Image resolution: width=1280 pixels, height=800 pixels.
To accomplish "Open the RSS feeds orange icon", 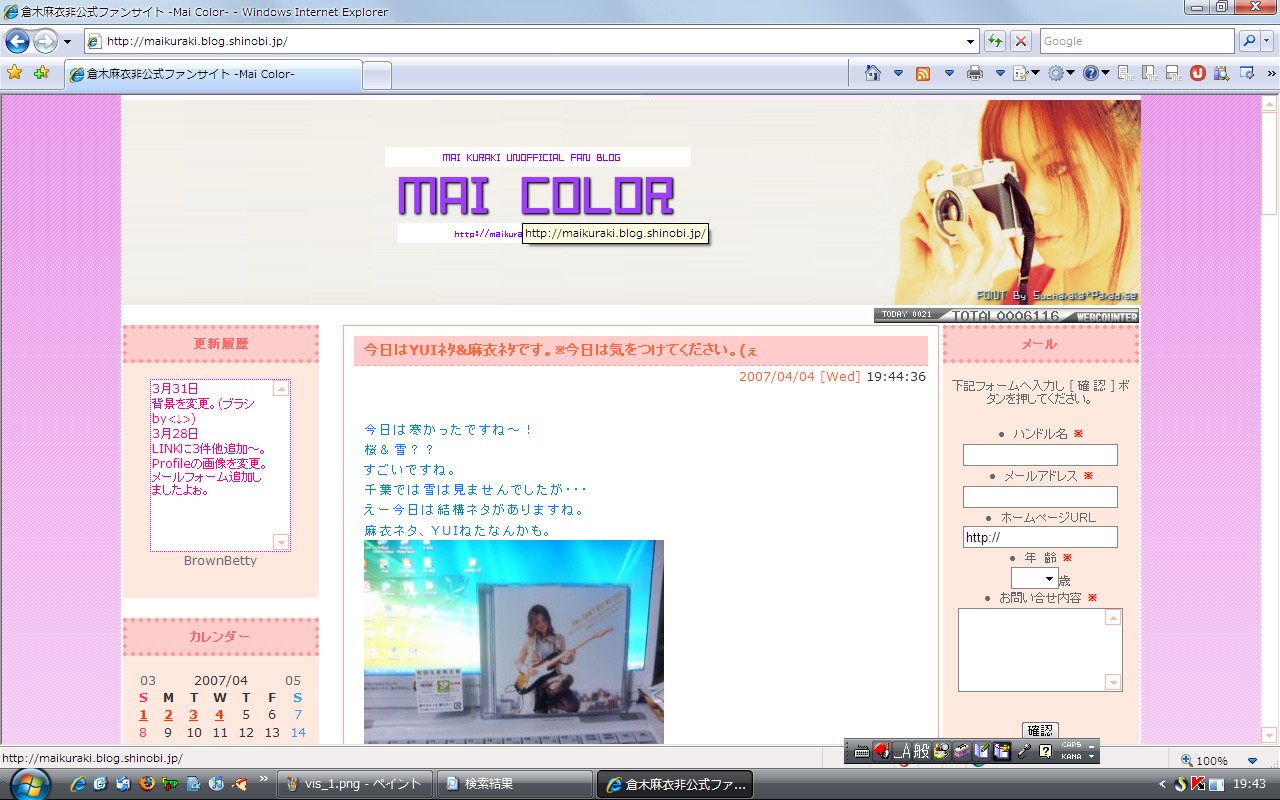I will click(x=923, y=73).
